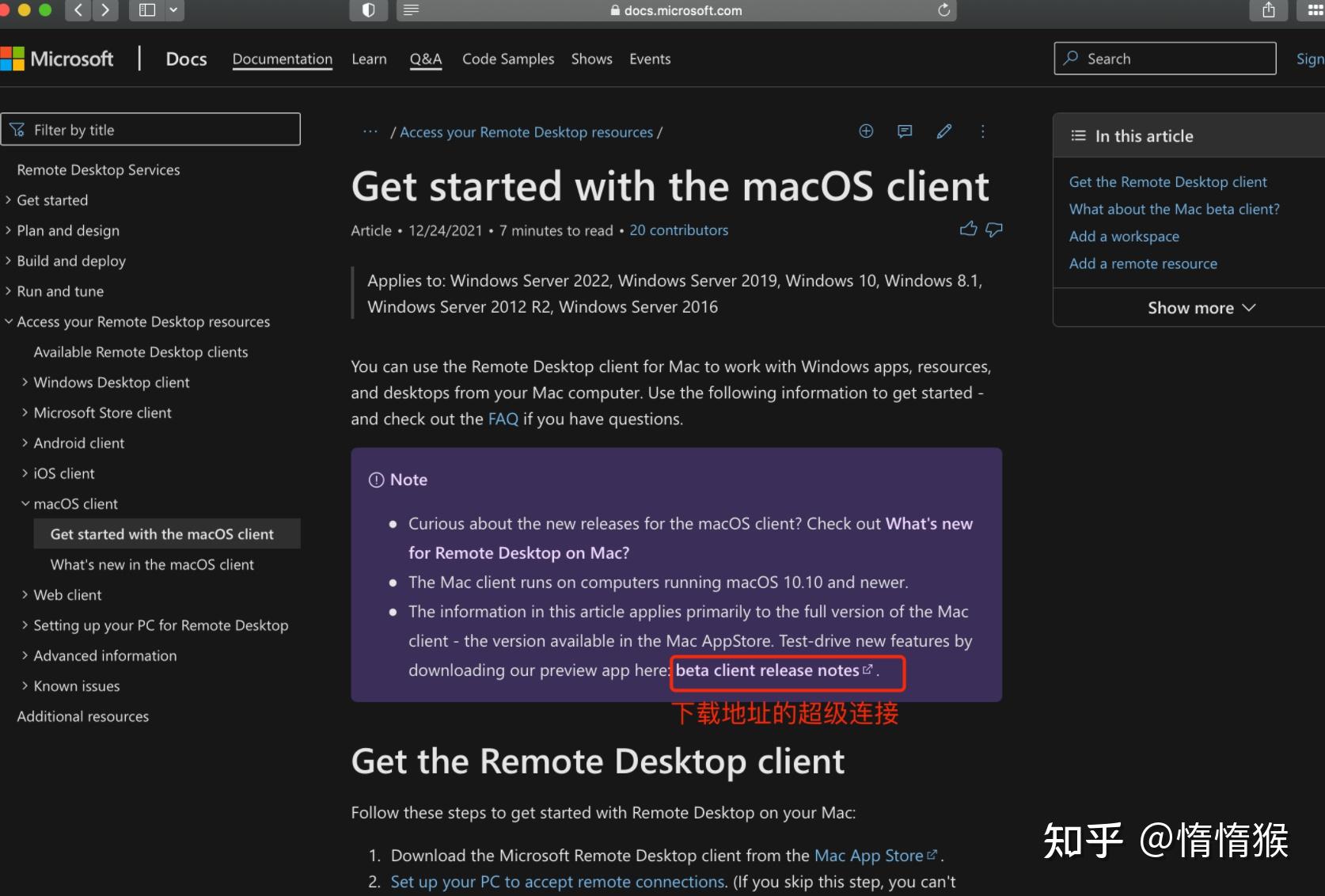Add this article to a collection

pyautogui.click(x=865, y=131)
